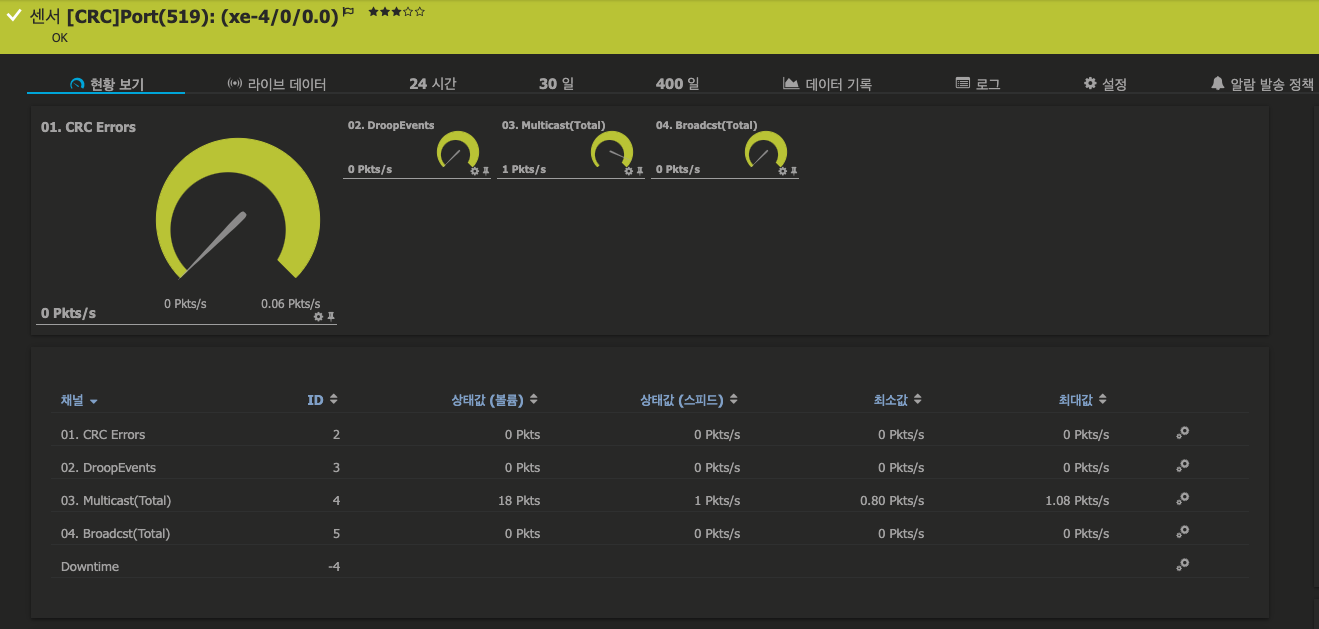Edit channel gears in 04. Broadcst(Total) row
Image resolution: width=1319 pixels, height=629 pixels.
1182,532
